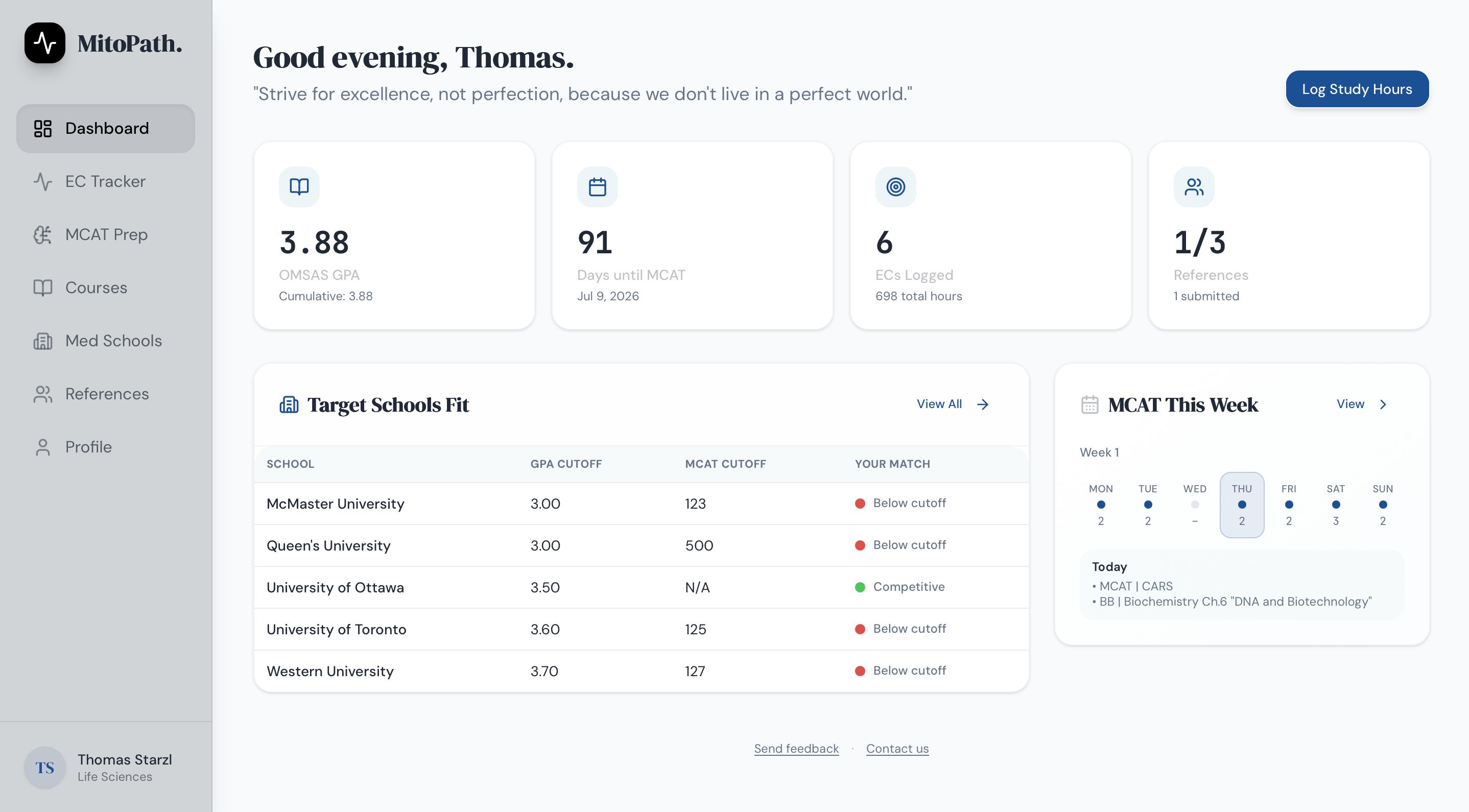Click the people icon on References card
This screenshot has height=812, width=1469.
(x=1194, y=186)
